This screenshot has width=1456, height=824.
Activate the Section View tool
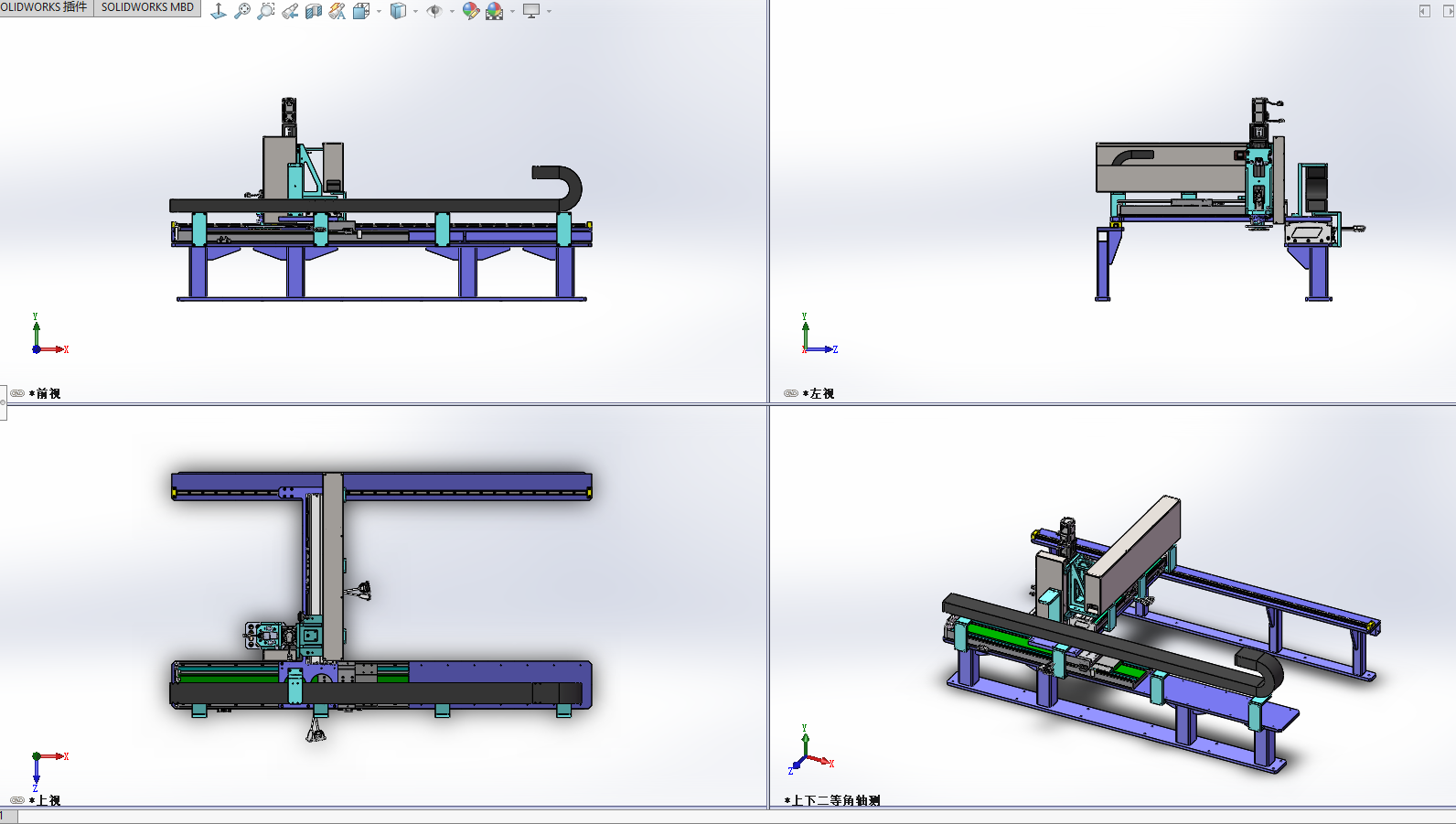pyautogui.click(x=314, y=11)
